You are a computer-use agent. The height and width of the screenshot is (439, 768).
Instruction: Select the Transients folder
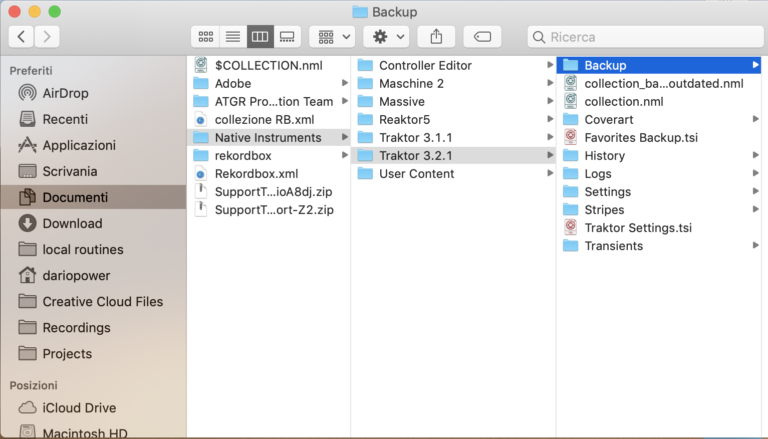tap(659, 246)
